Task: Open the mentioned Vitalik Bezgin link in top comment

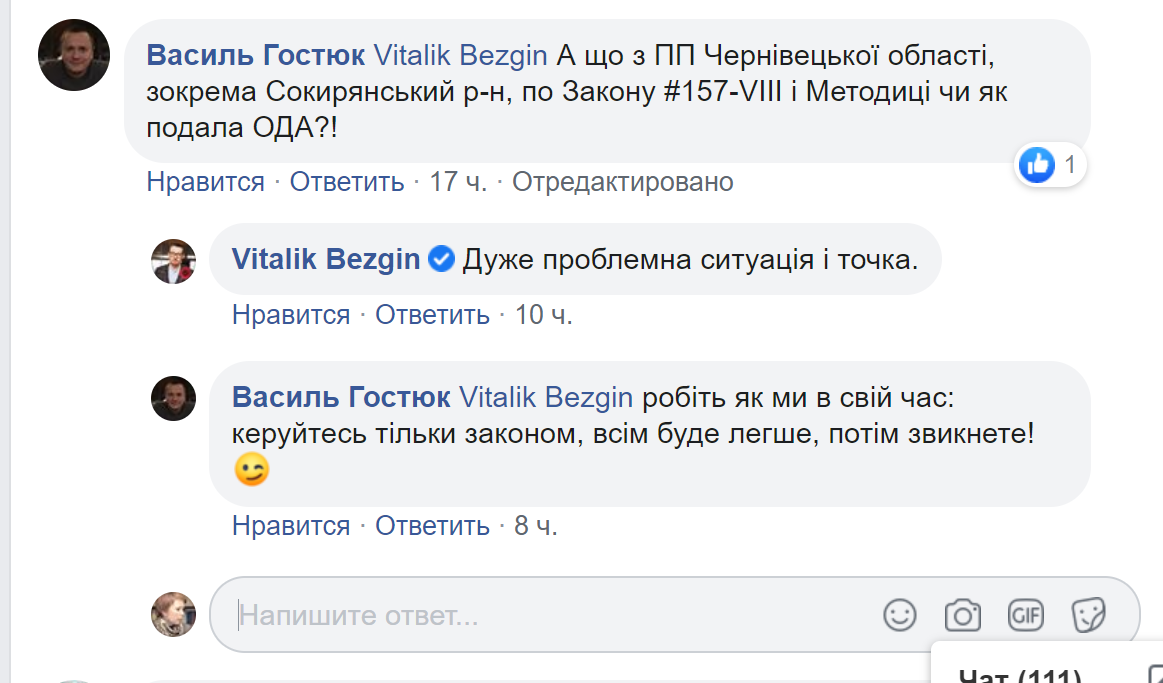Action: pos(460,52)
